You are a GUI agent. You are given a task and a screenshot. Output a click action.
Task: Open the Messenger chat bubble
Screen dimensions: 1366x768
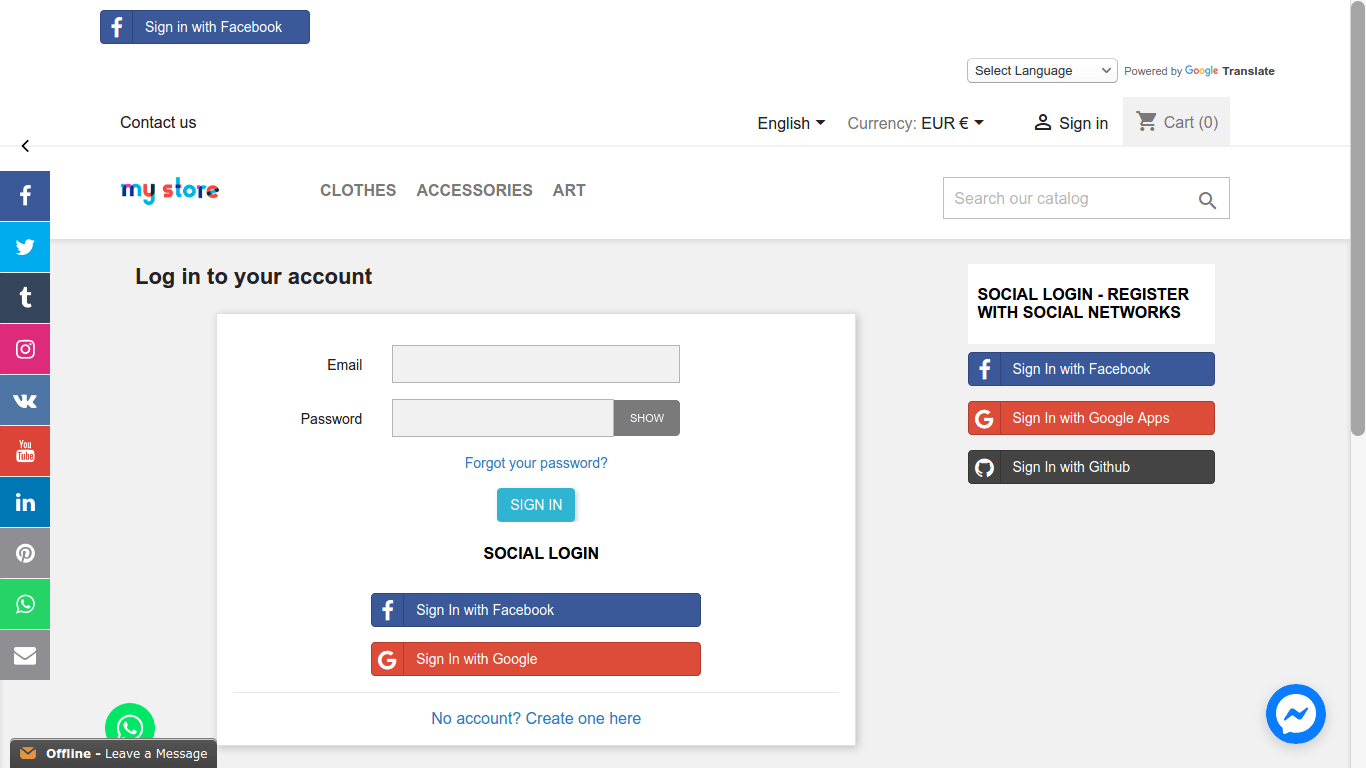1295,714
